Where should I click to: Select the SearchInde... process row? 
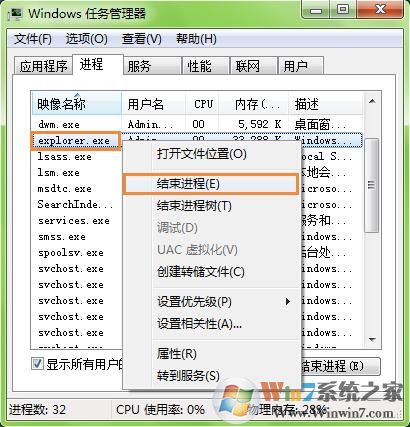pos(77,205)
